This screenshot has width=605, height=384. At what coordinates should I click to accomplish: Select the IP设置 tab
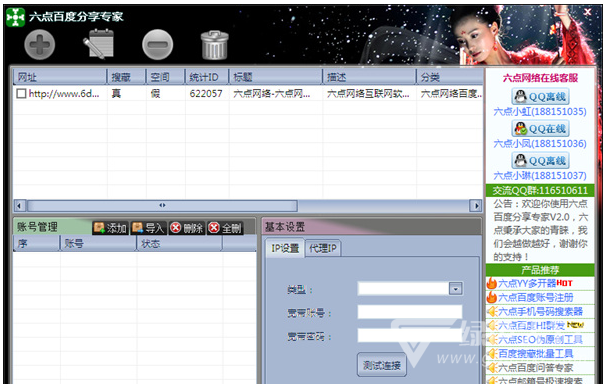(285, 248)
